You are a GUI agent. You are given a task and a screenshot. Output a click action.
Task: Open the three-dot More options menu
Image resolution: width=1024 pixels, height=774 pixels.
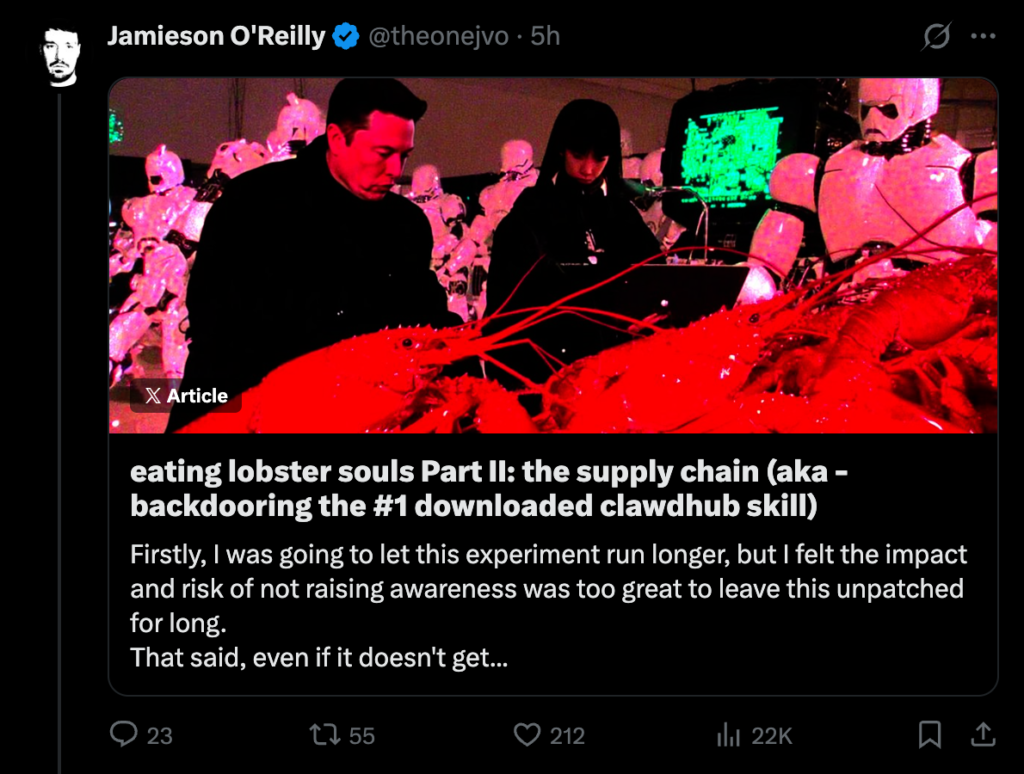click(x=984, y=37)
